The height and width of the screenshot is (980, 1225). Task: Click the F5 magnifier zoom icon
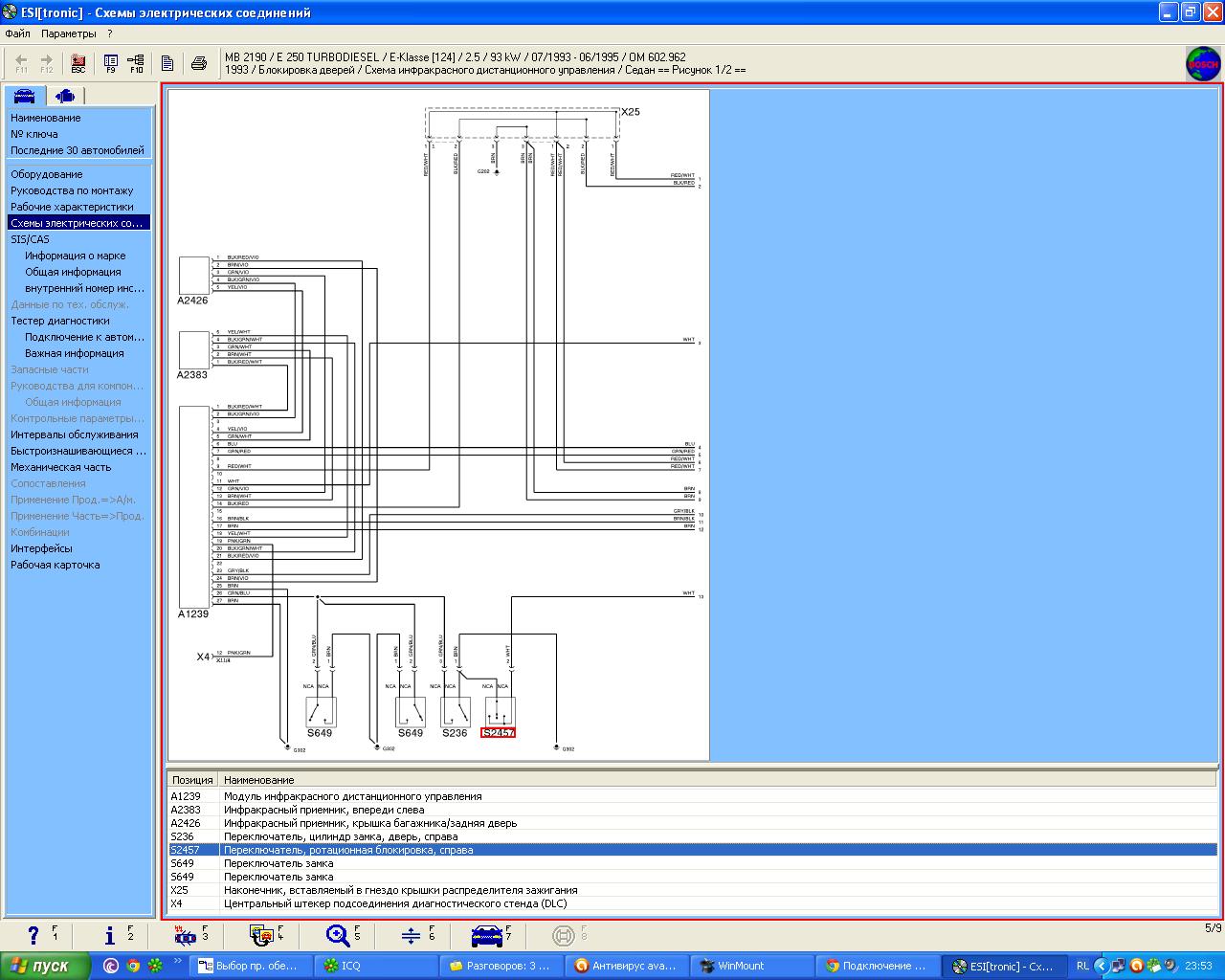point(342,935)
